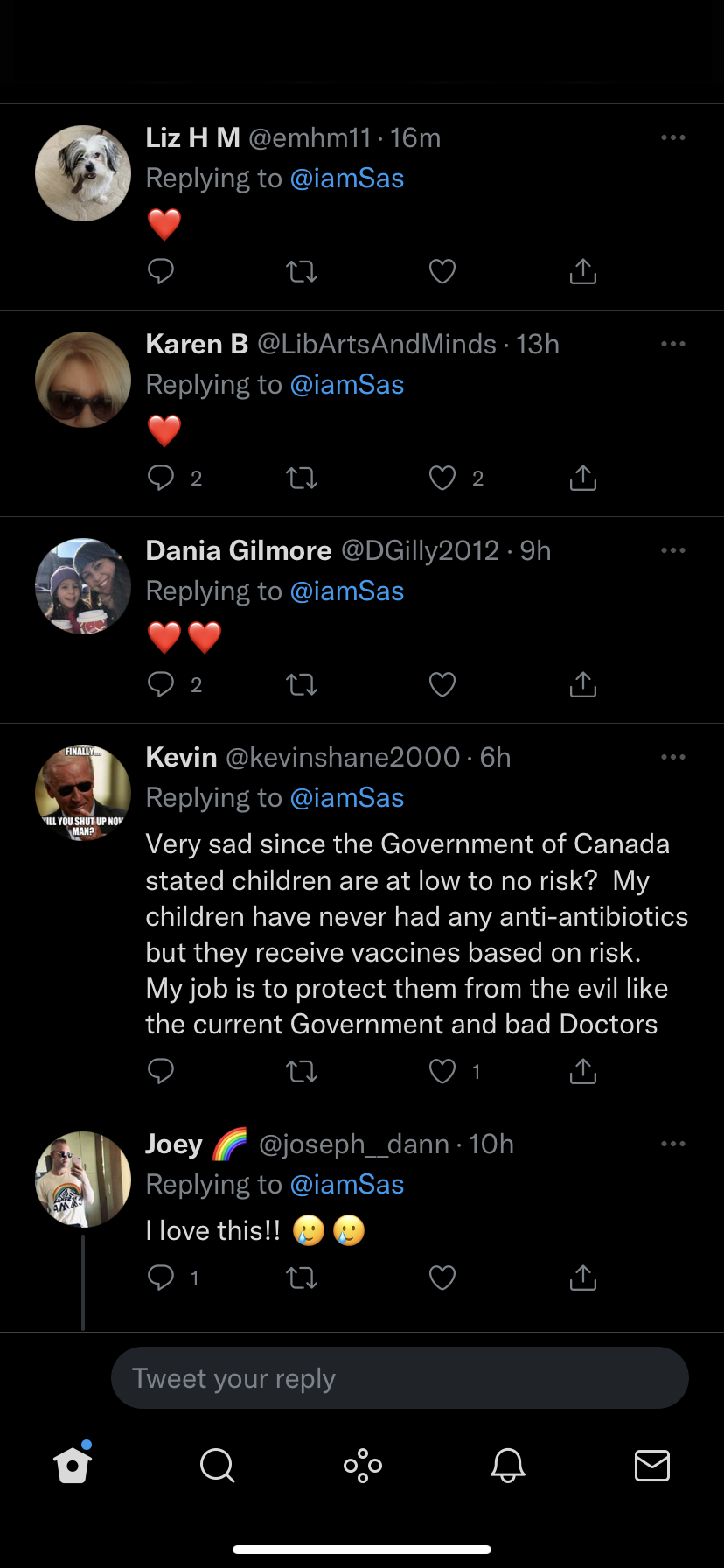The image size is (724, 1568).
Task: Open @iamSas mention in Kevin's reply
Action: pos(346,797)
